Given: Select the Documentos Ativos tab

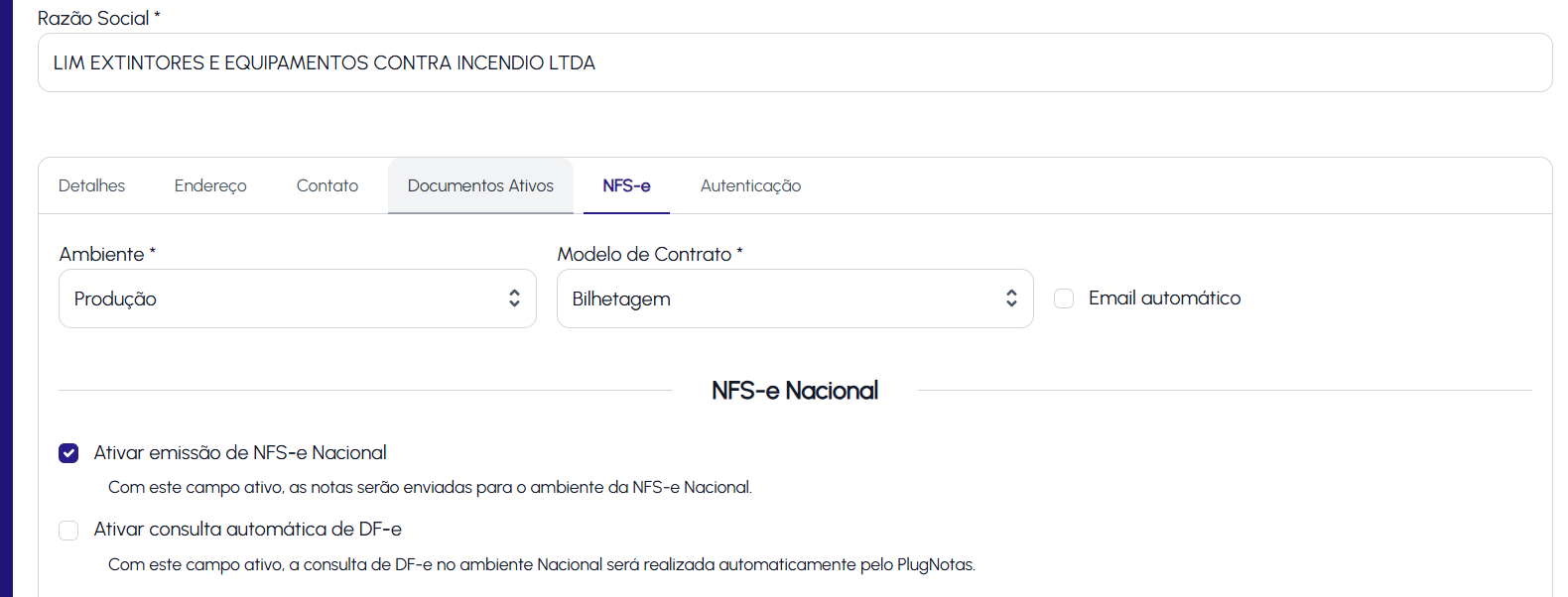Looking at the screenshot, I should (480, 186).
